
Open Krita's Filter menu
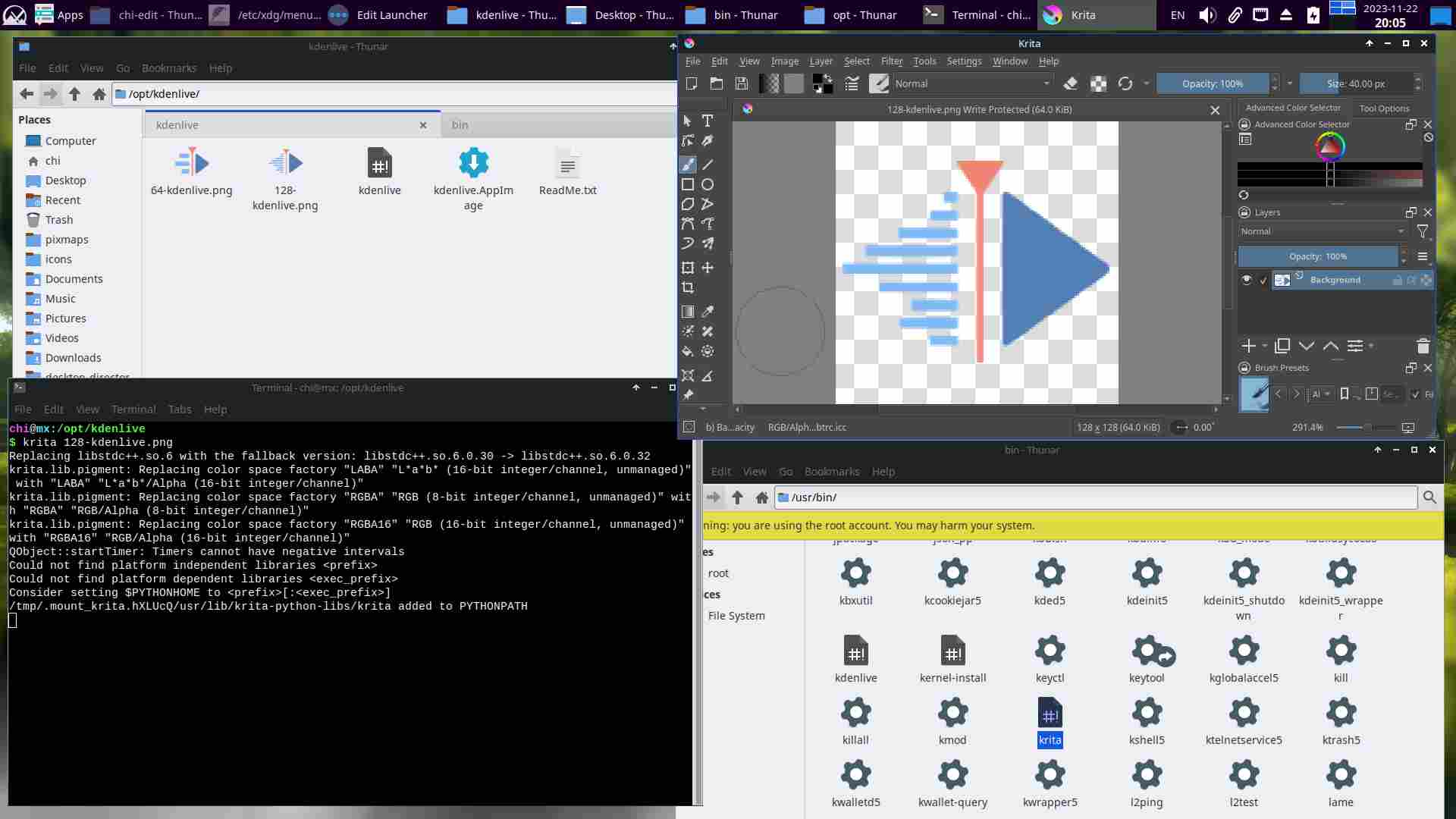point(891,61)
